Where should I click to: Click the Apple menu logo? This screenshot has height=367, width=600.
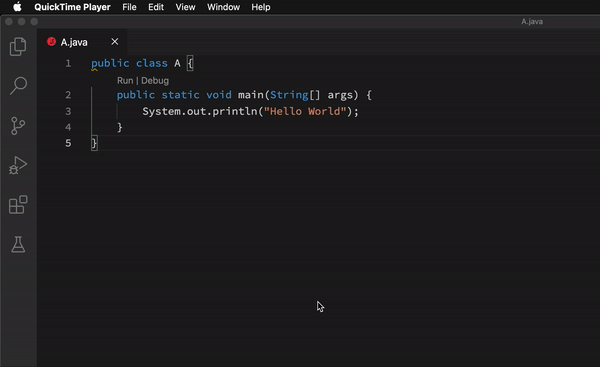(x=17, y=7)
